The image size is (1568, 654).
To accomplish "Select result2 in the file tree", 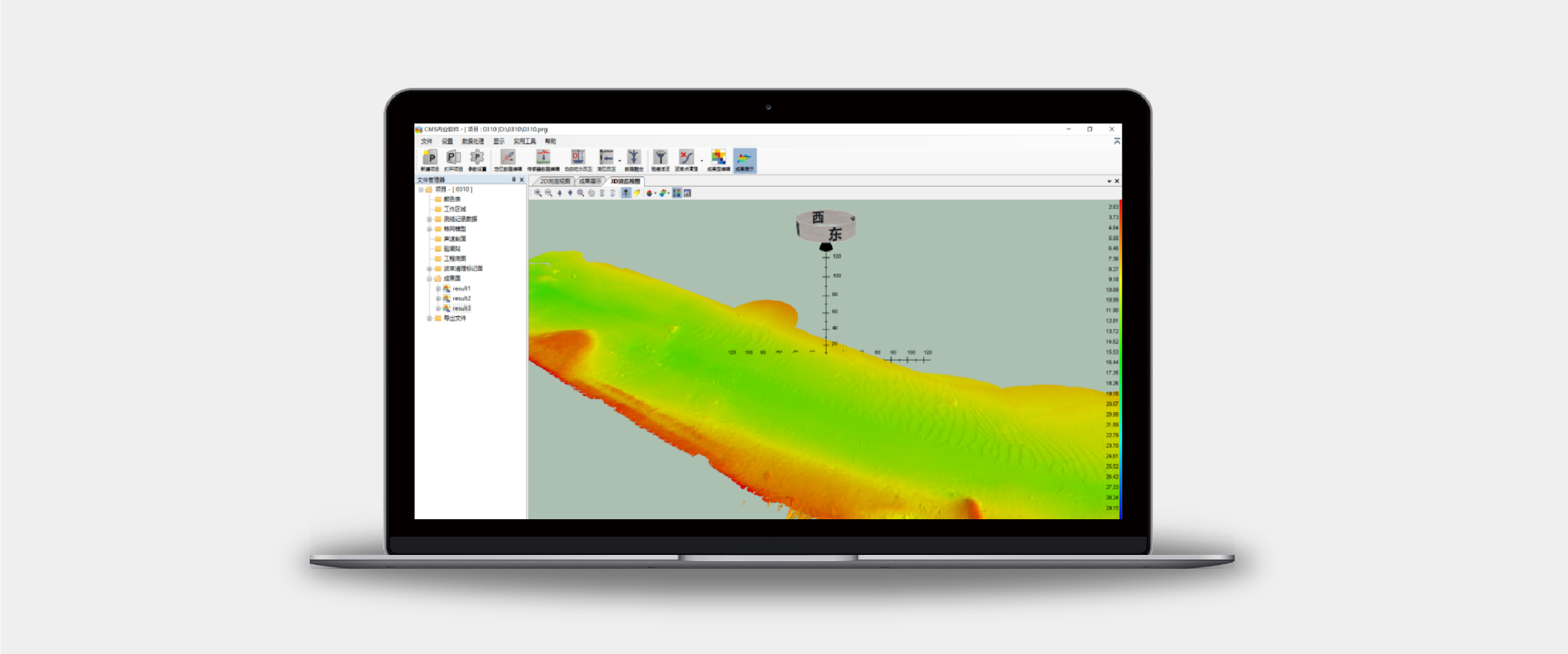I will point(461,298).
